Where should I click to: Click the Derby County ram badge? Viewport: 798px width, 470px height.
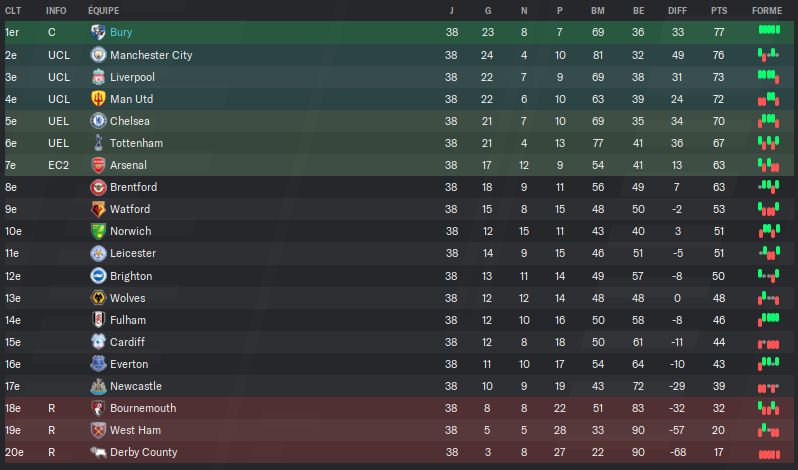[x=98, y=452]
